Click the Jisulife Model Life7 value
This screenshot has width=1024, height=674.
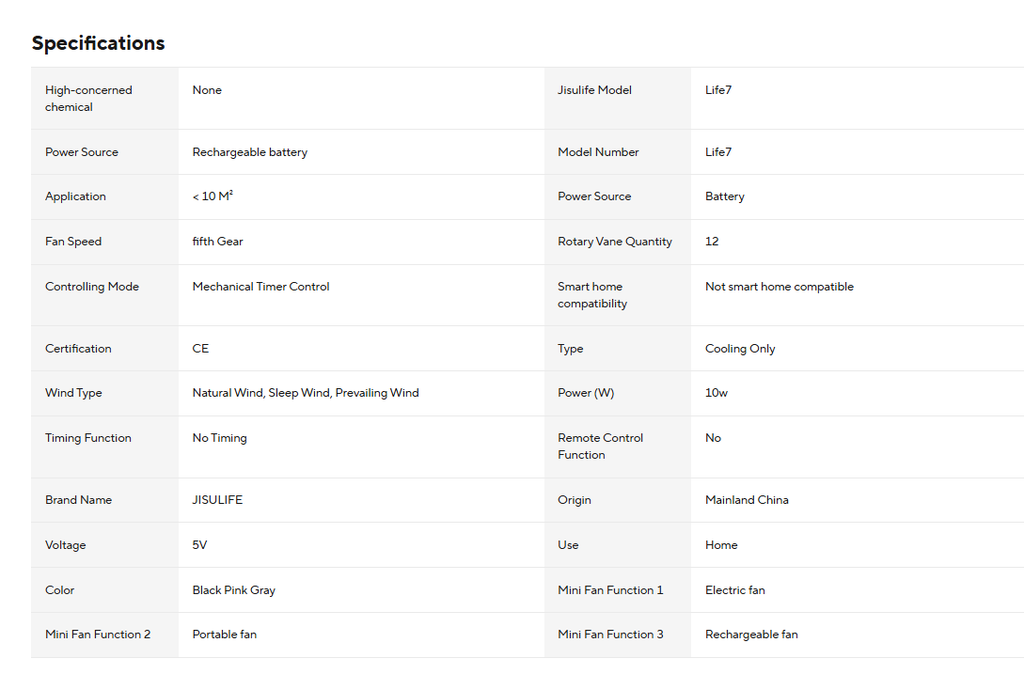coord(718,90)
